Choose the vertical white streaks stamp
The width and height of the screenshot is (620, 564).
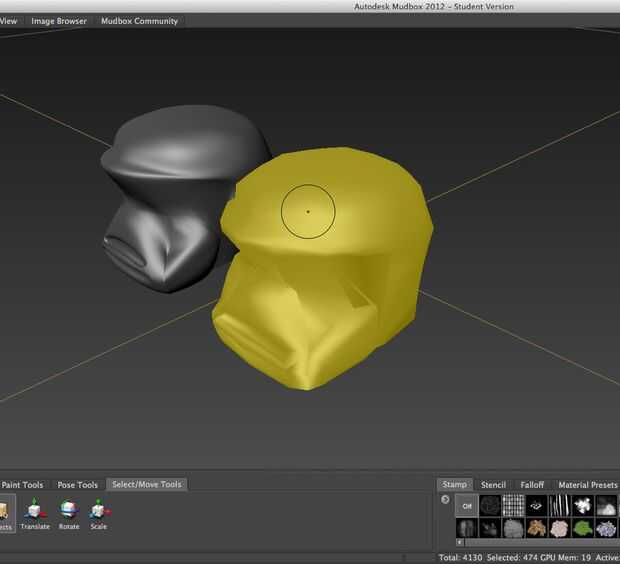560,506
